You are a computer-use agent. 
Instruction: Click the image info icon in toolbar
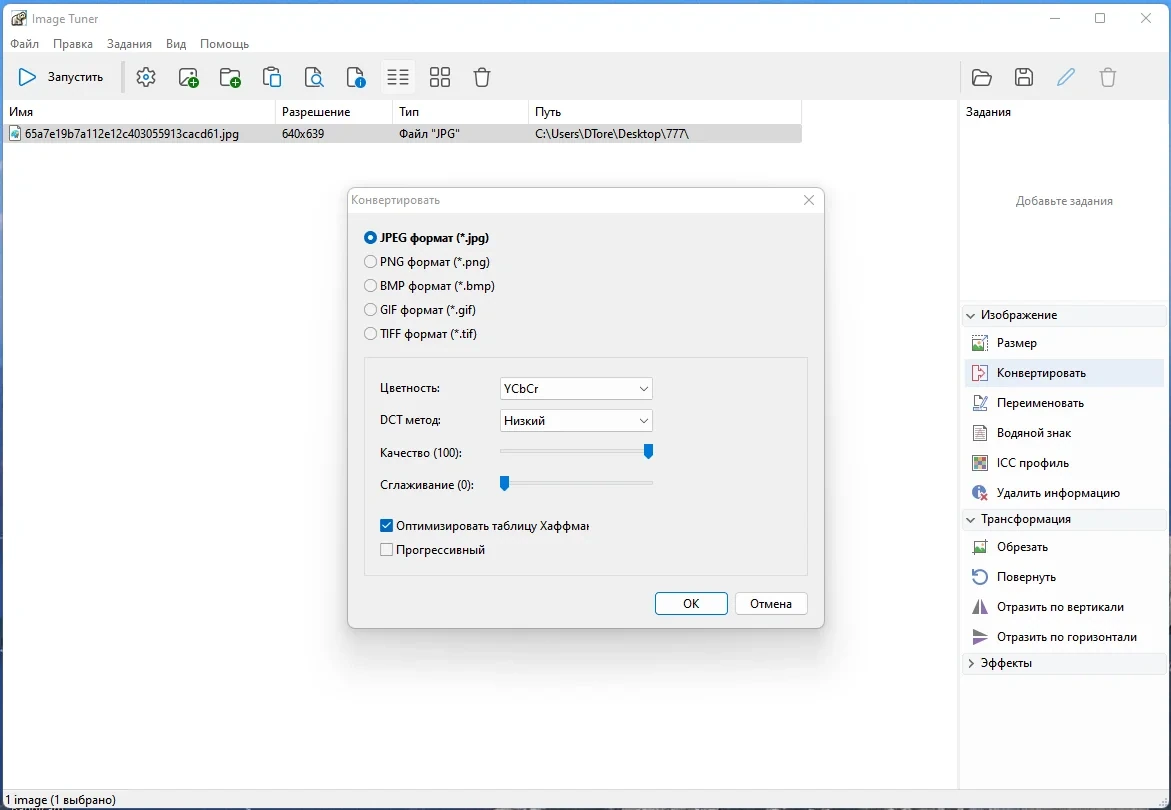click(356, 77)
